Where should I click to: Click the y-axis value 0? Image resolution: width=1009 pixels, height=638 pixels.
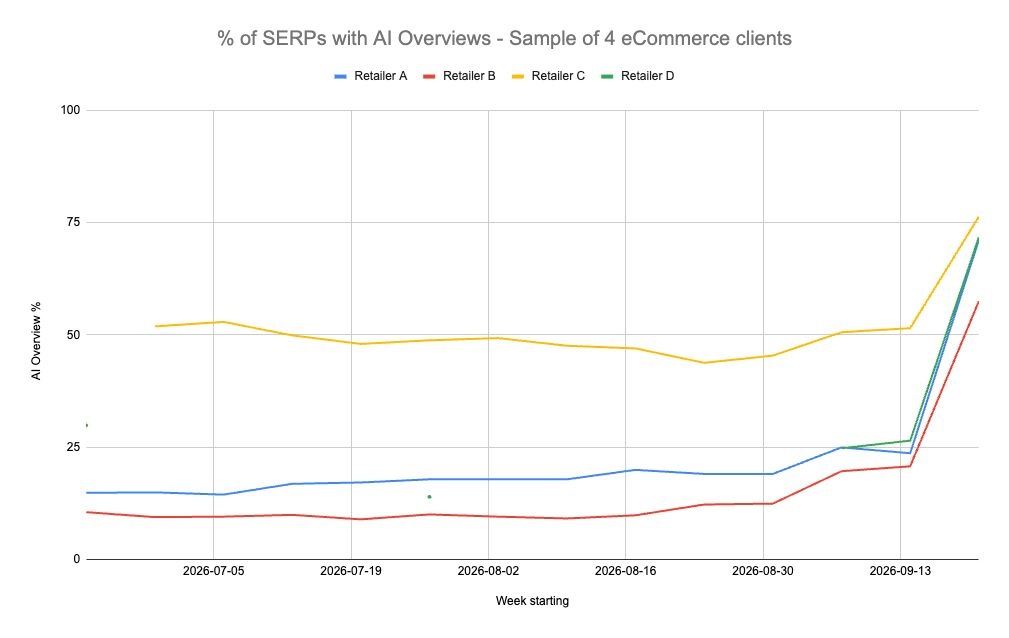pos(77,559)
